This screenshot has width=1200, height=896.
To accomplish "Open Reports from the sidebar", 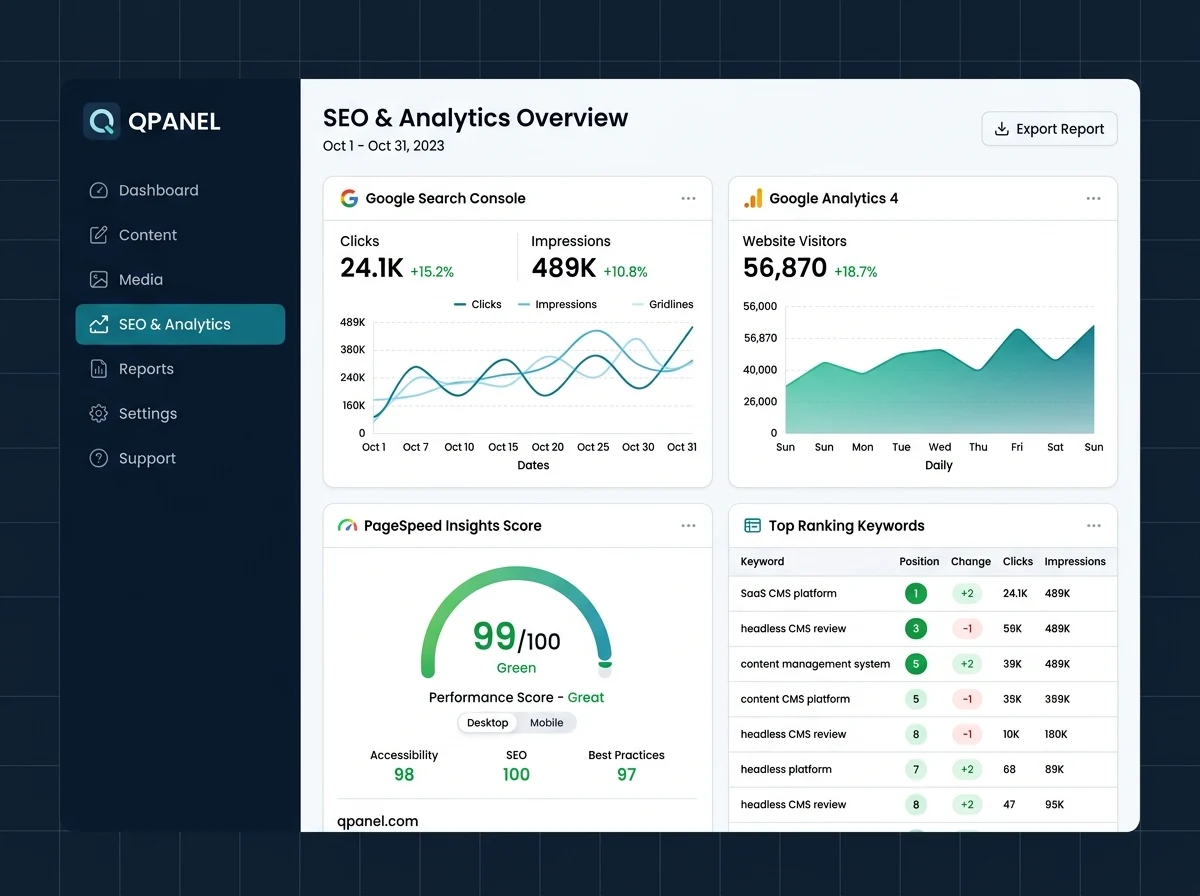I will (180, 369).
